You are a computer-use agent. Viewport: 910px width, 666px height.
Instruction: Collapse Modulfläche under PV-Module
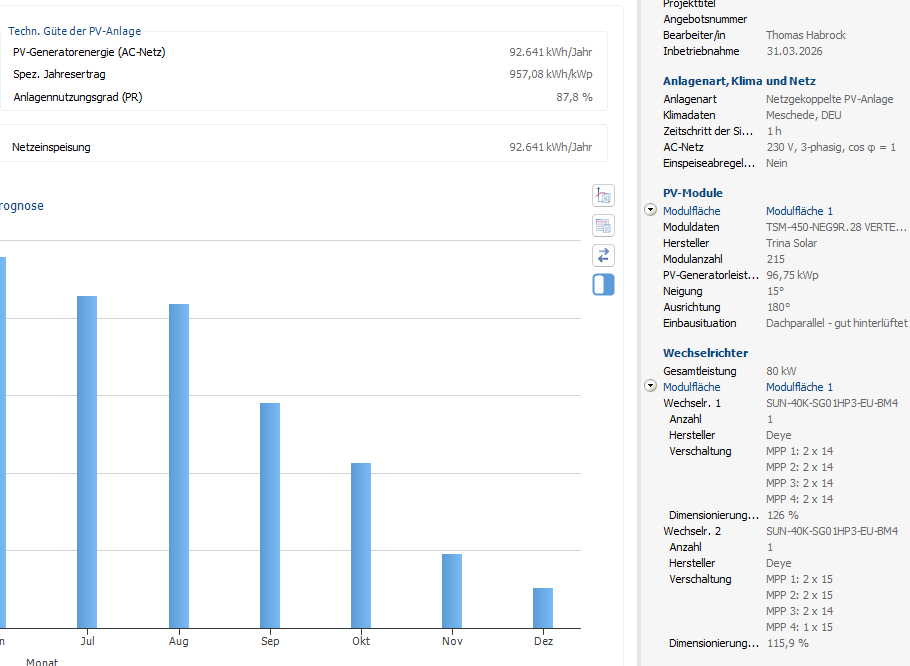pos(651,211)
